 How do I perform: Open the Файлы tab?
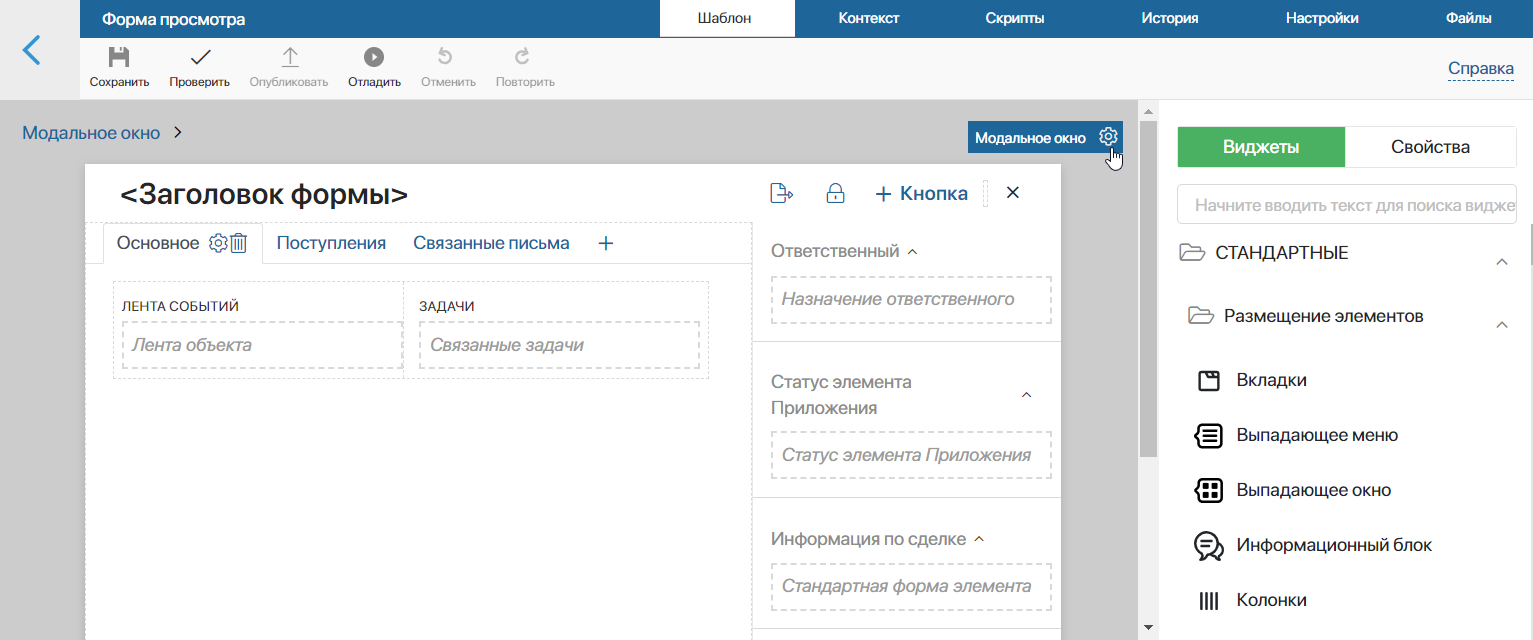1468,18
